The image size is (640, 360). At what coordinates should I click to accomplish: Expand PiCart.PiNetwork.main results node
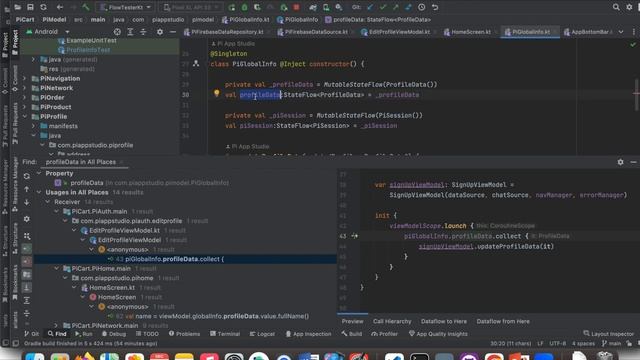pos(56,325)
